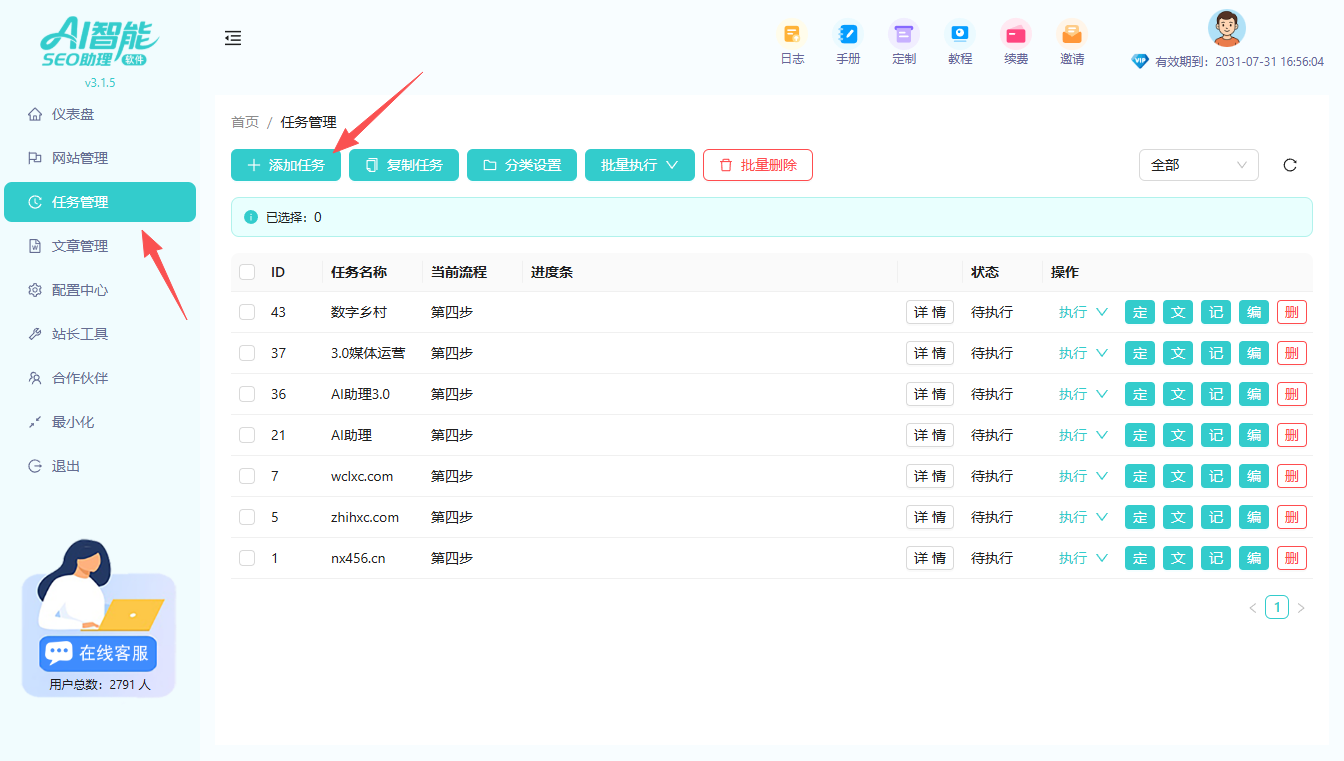Click 详情 button for wclxc.com task
The width and height of the screenshot is (1344, 761).
tap(929, 476)
